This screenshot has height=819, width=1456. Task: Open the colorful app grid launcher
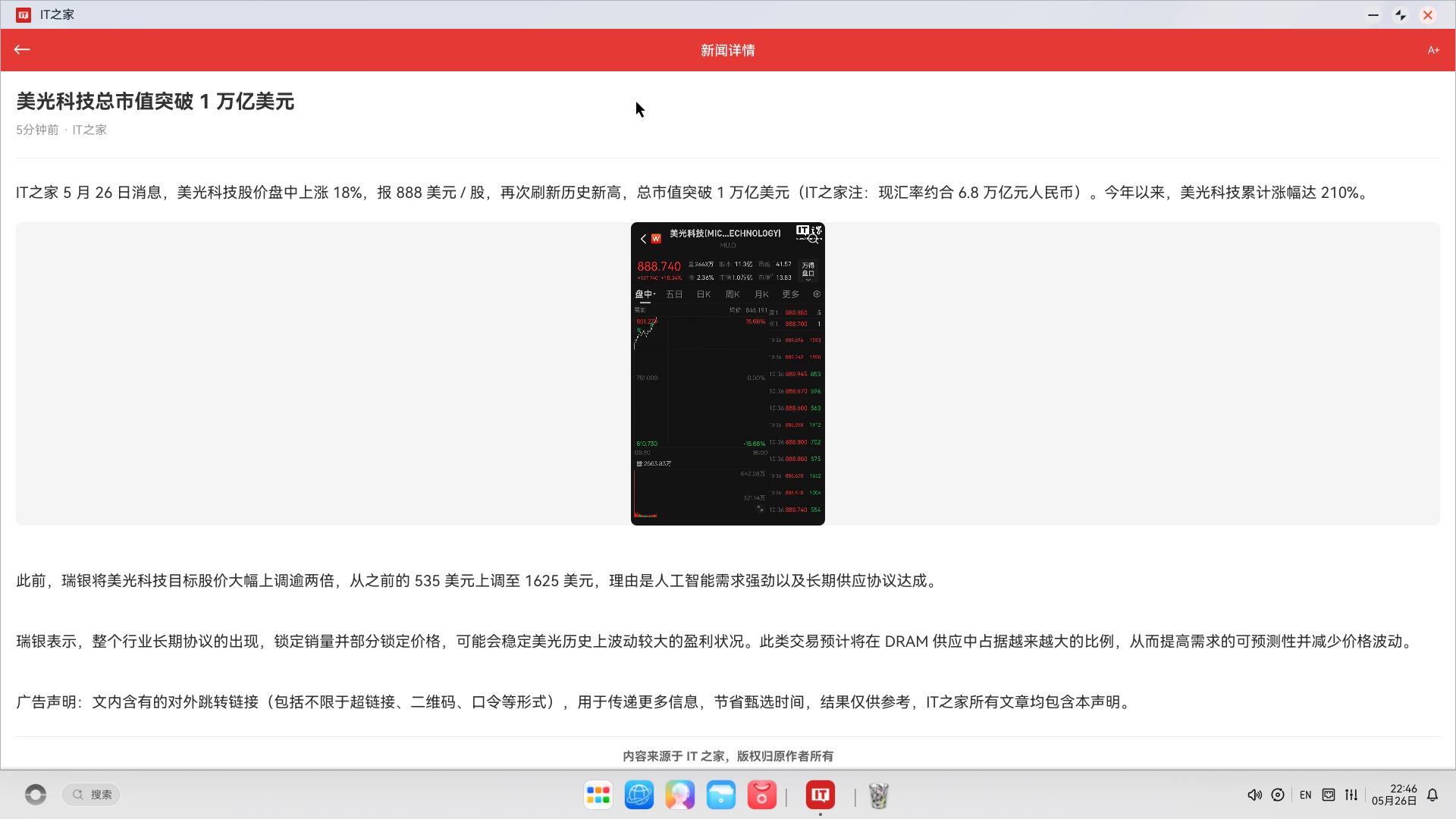pos(598,795)
